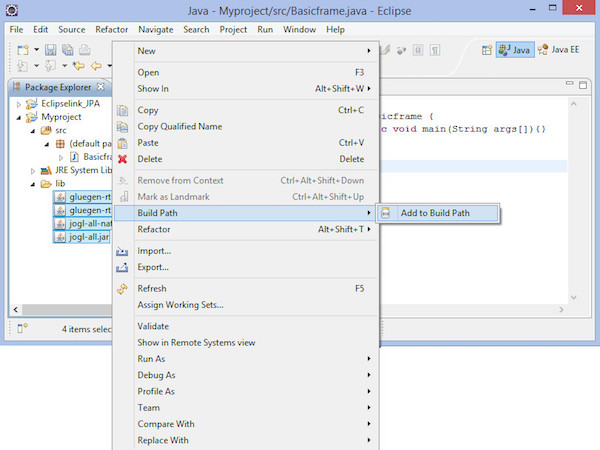
Task: Click the Open Perspective icon
Action: (x=484, y=50)
